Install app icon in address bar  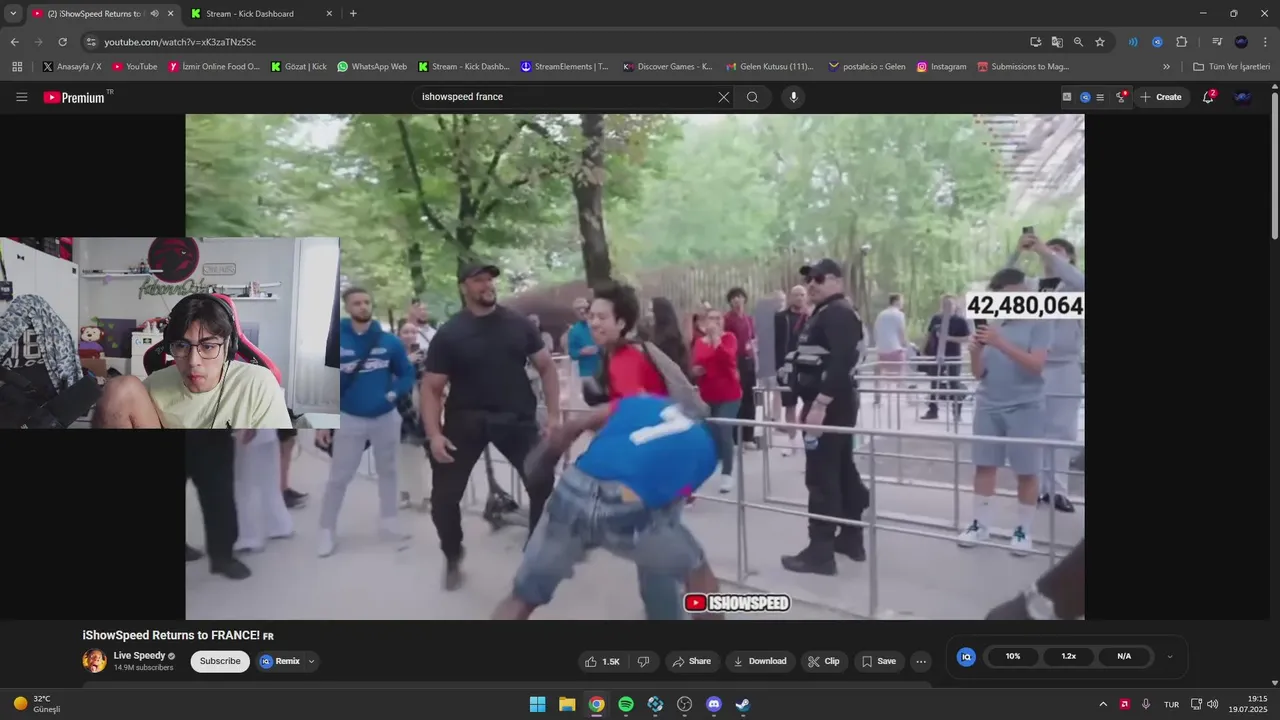coord(1036,42)
